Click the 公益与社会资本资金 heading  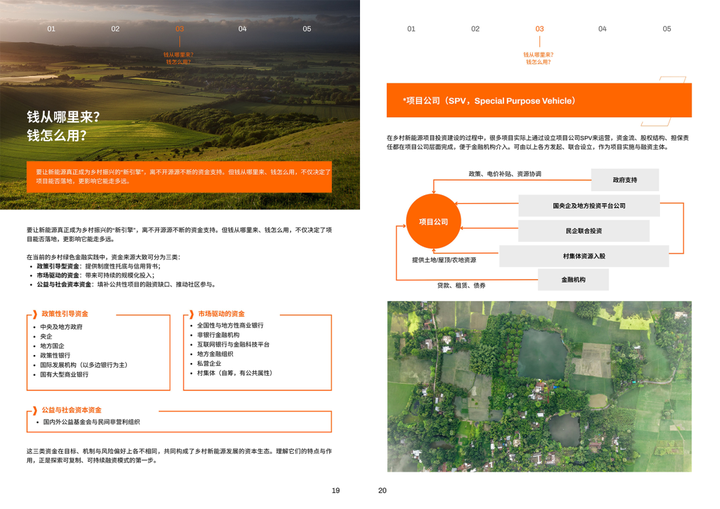(x=71, y=410)
